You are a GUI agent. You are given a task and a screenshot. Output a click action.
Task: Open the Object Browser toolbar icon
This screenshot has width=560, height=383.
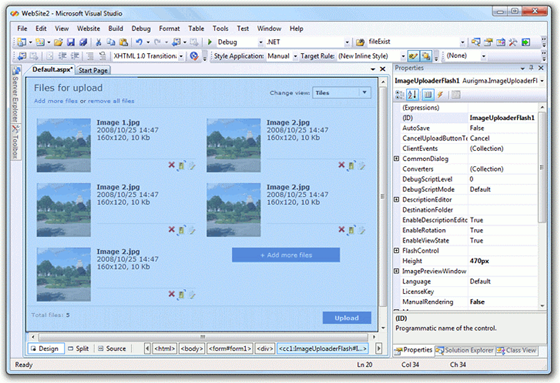tap(501, 42)
